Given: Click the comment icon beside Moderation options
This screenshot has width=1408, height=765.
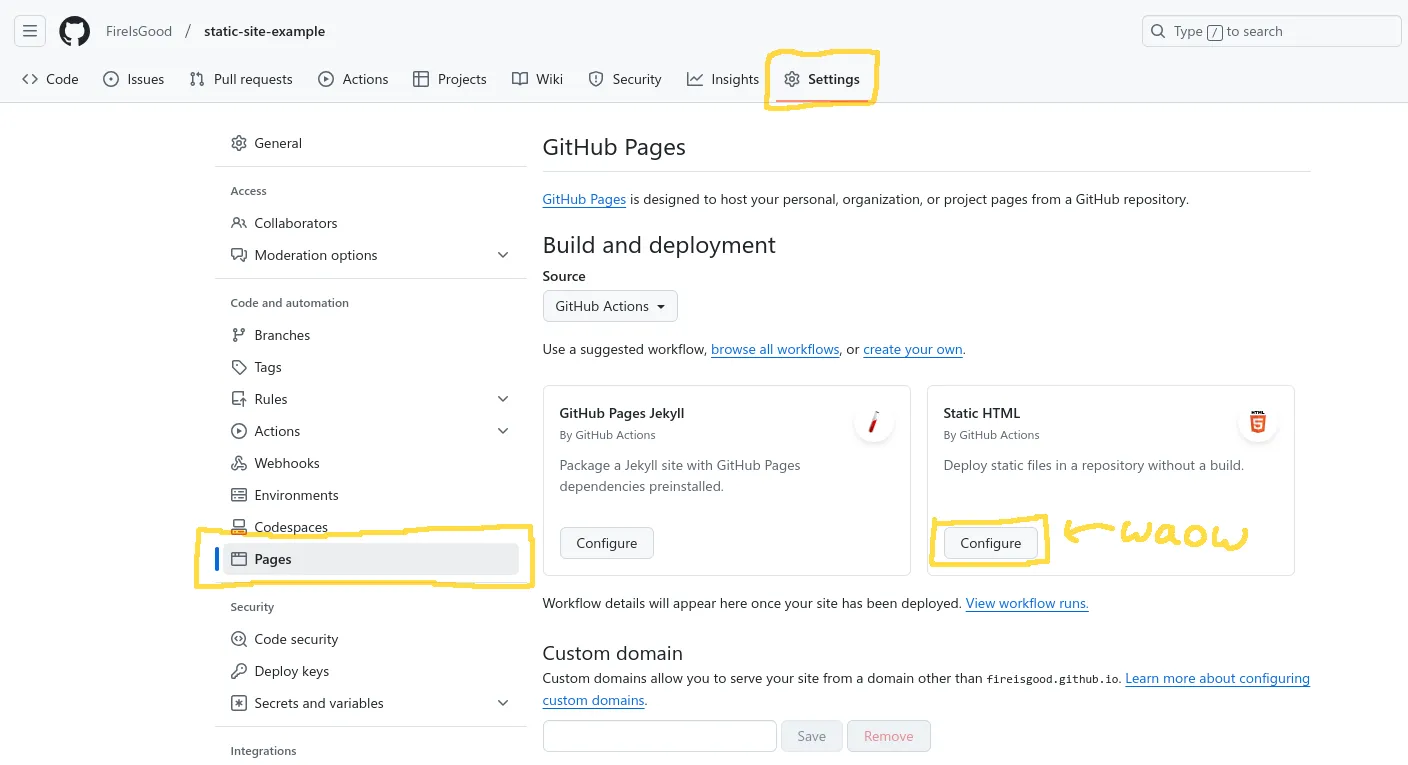Looking at the screenshot, I should click(239, 255).
